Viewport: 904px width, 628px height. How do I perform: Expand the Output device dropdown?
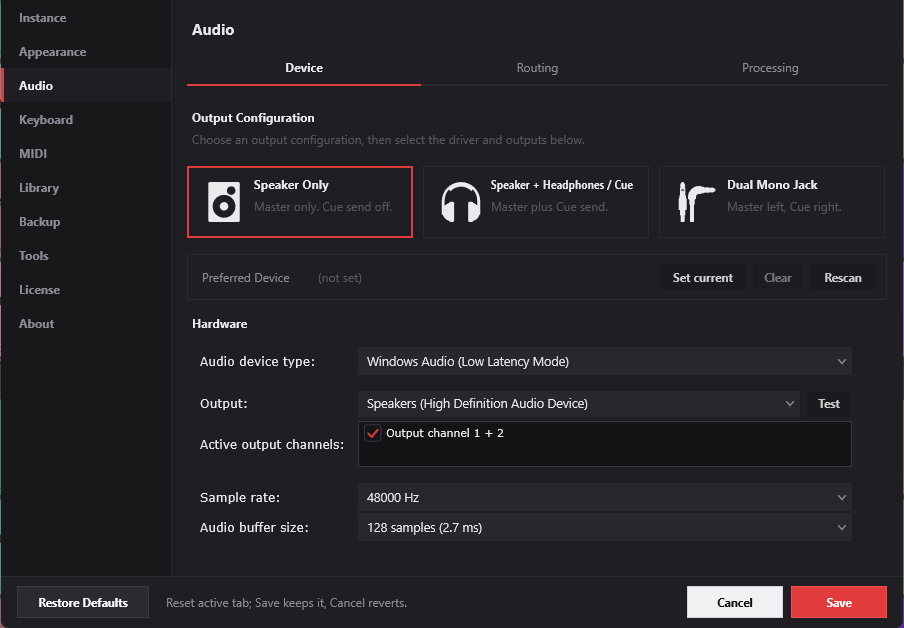pyautogui.click(x=579, y=404)
